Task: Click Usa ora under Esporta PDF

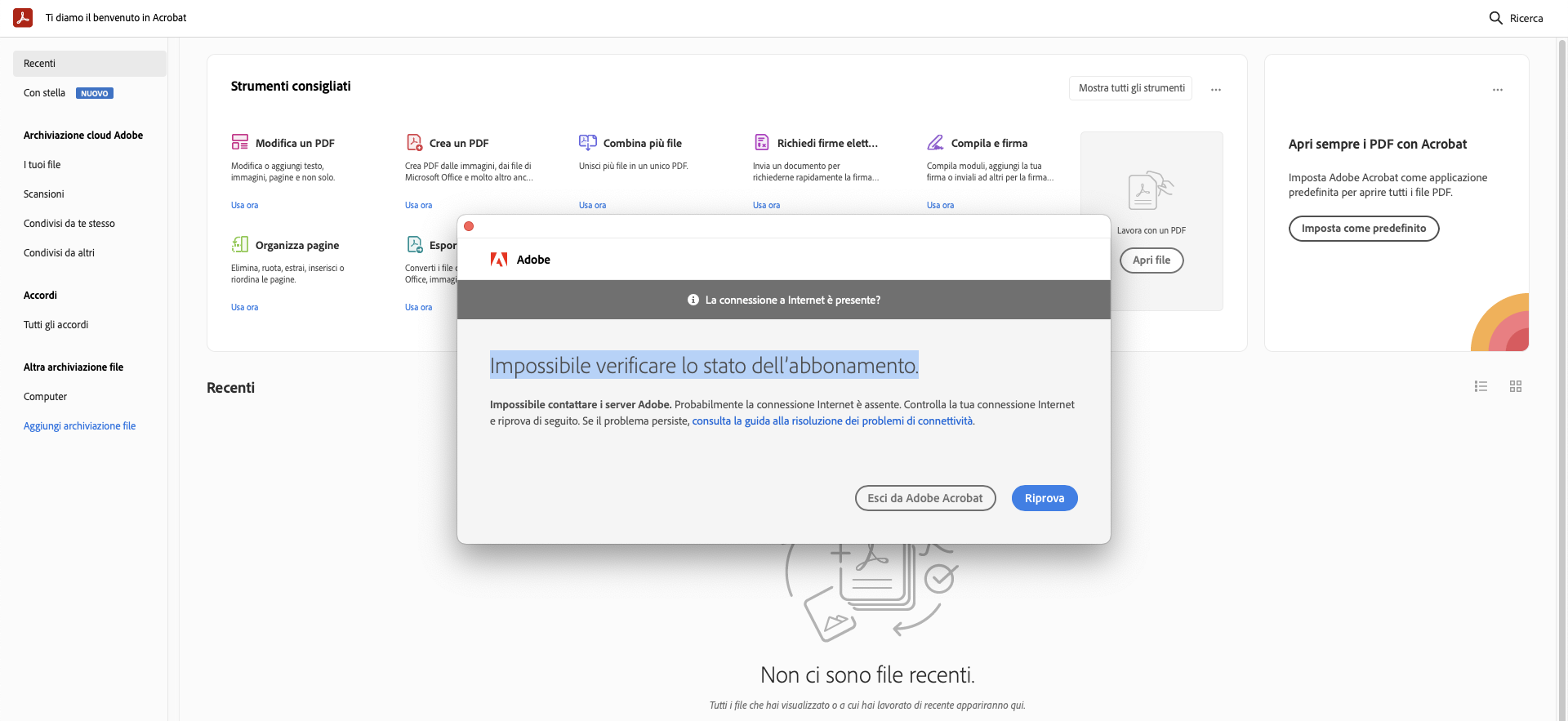Action: 418,307
